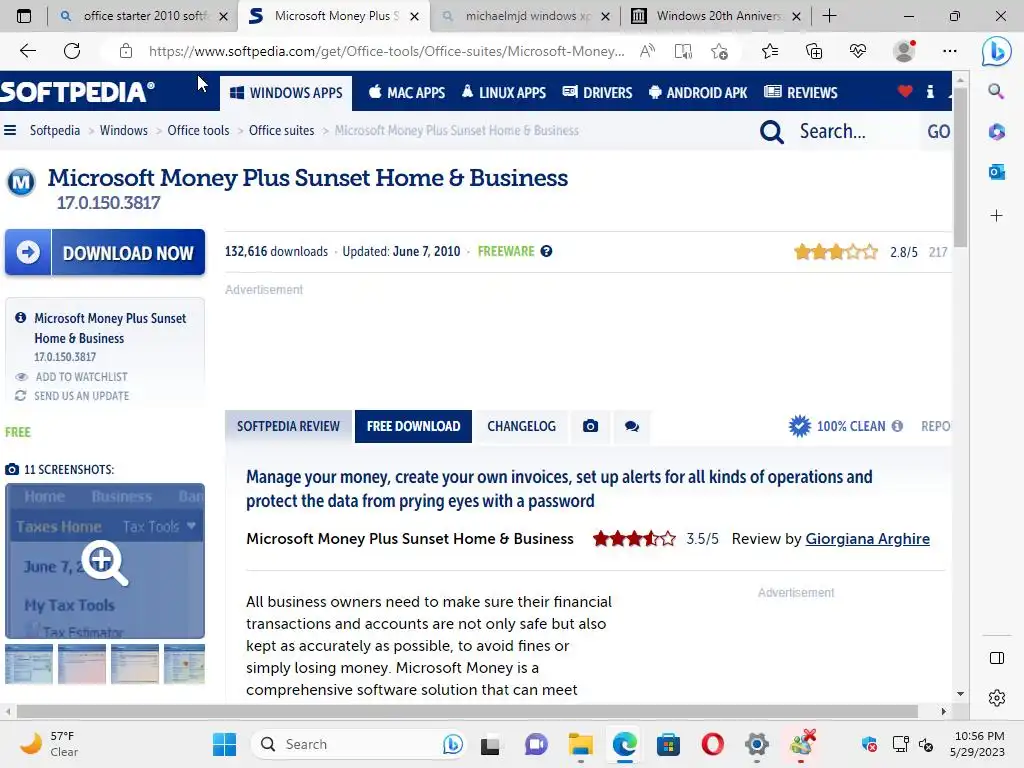Open File Explorer from taskbar

[580, 744]
